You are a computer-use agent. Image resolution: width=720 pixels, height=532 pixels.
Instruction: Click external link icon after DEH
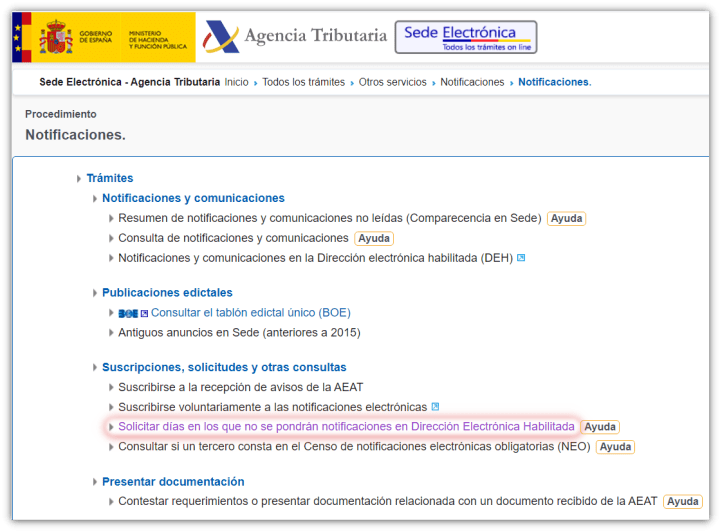[521, 258]
